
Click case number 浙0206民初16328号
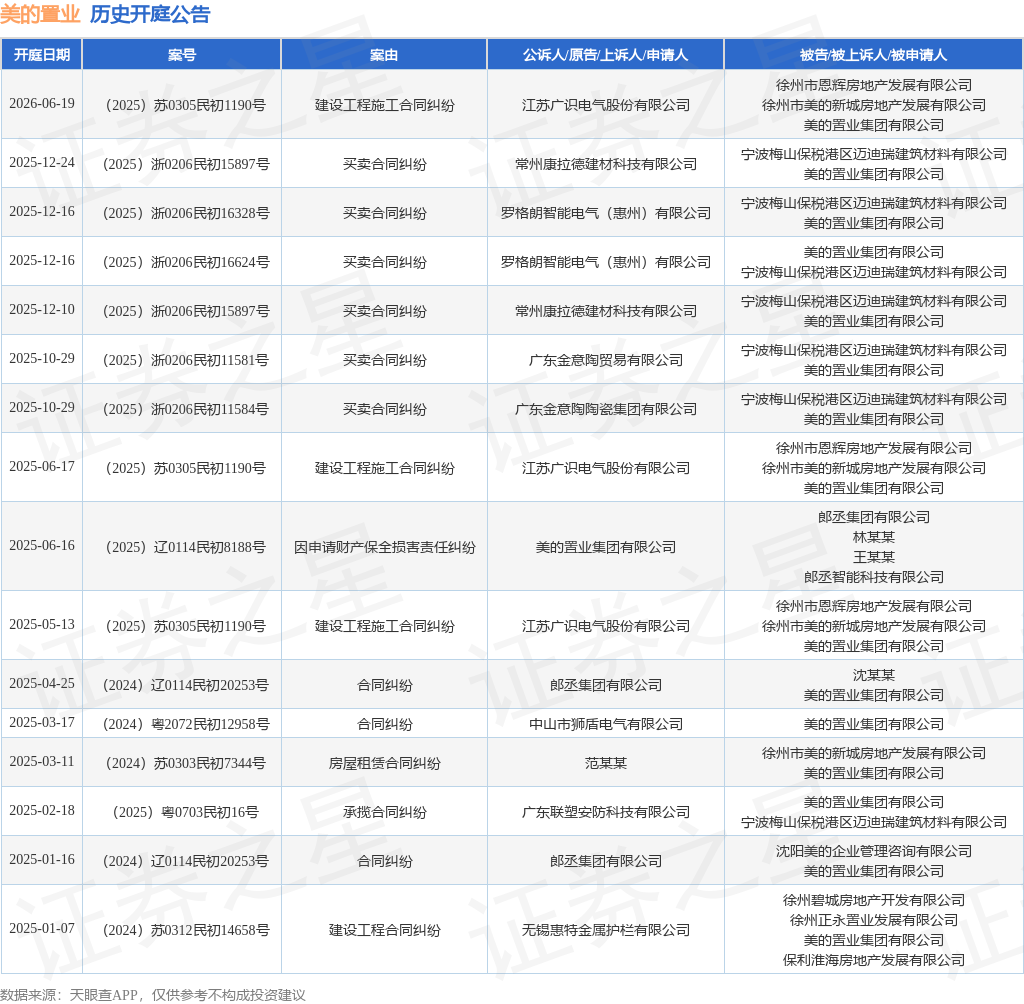click(210, 213)
